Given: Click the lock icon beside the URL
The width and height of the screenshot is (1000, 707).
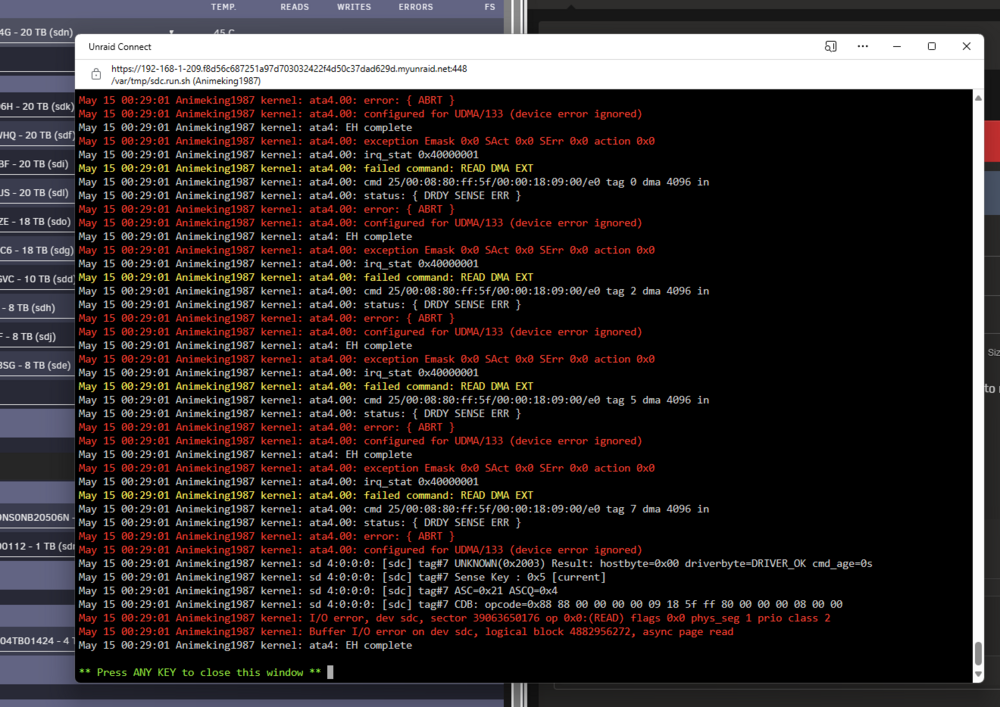Looking at the screenshot, I should tap(96, 74).
